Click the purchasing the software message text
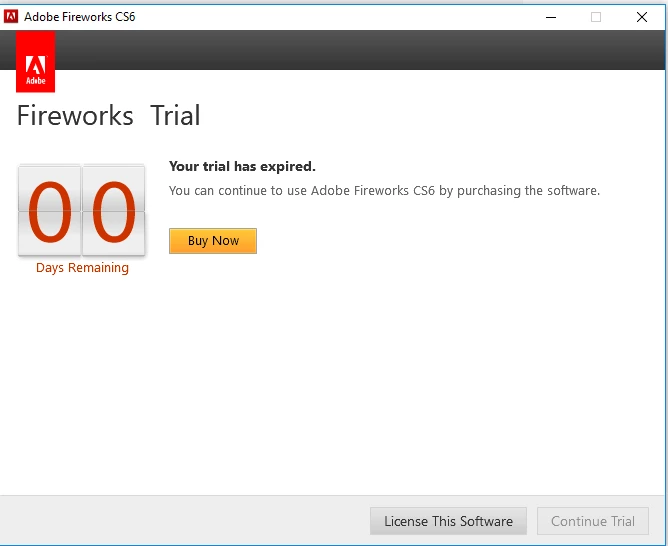 click(x=384, y=190)
